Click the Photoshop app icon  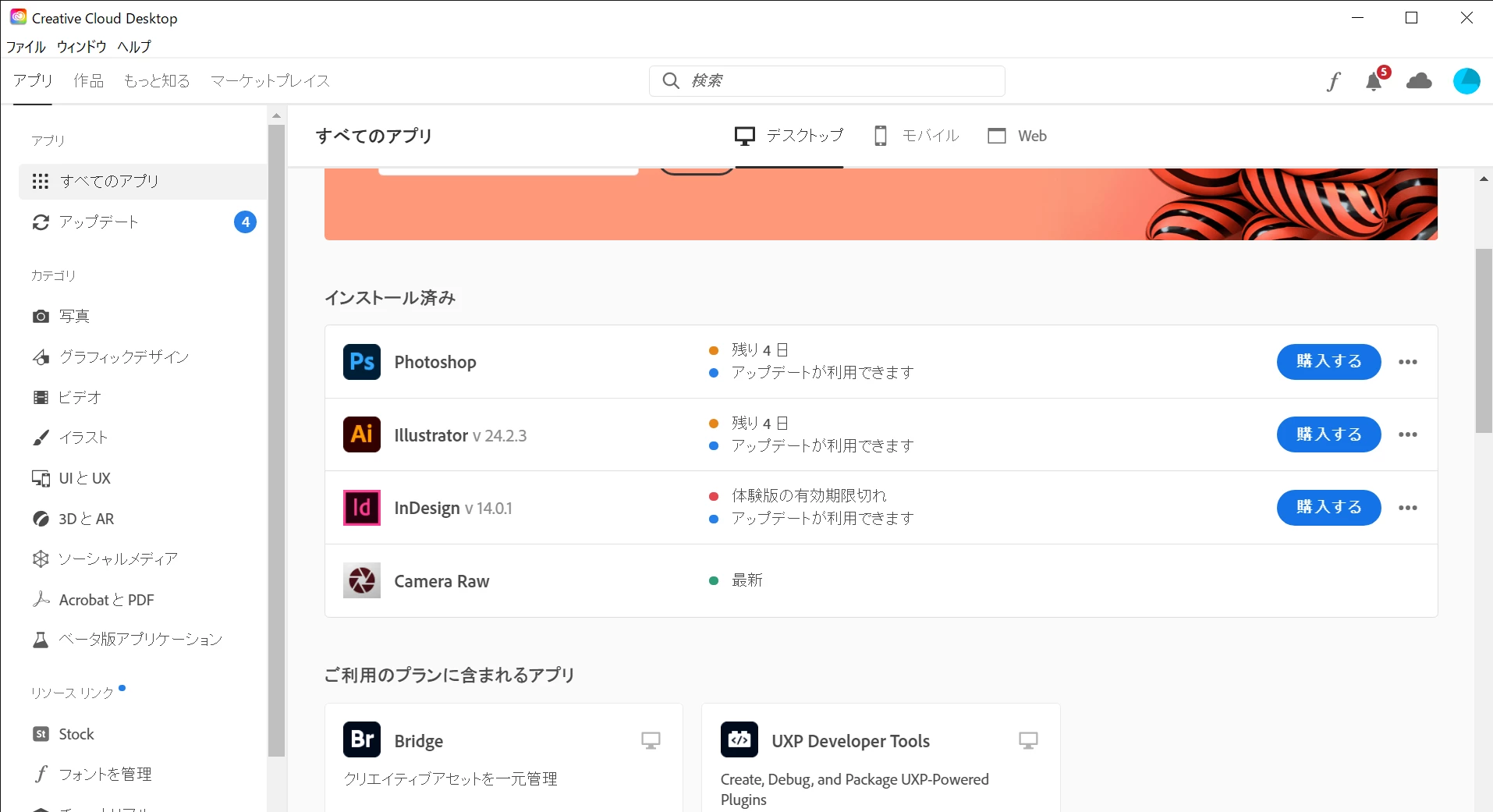click(x=362, y=362)
